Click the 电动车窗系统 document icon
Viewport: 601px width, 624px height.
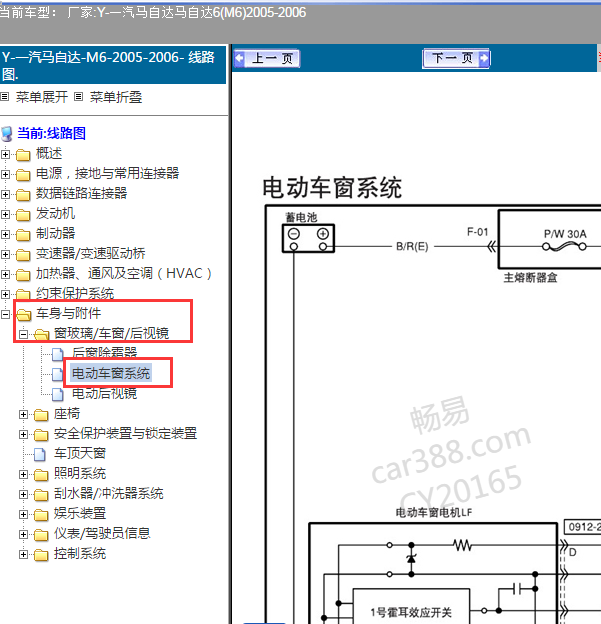pyautogui.click(x=58, y=374)
